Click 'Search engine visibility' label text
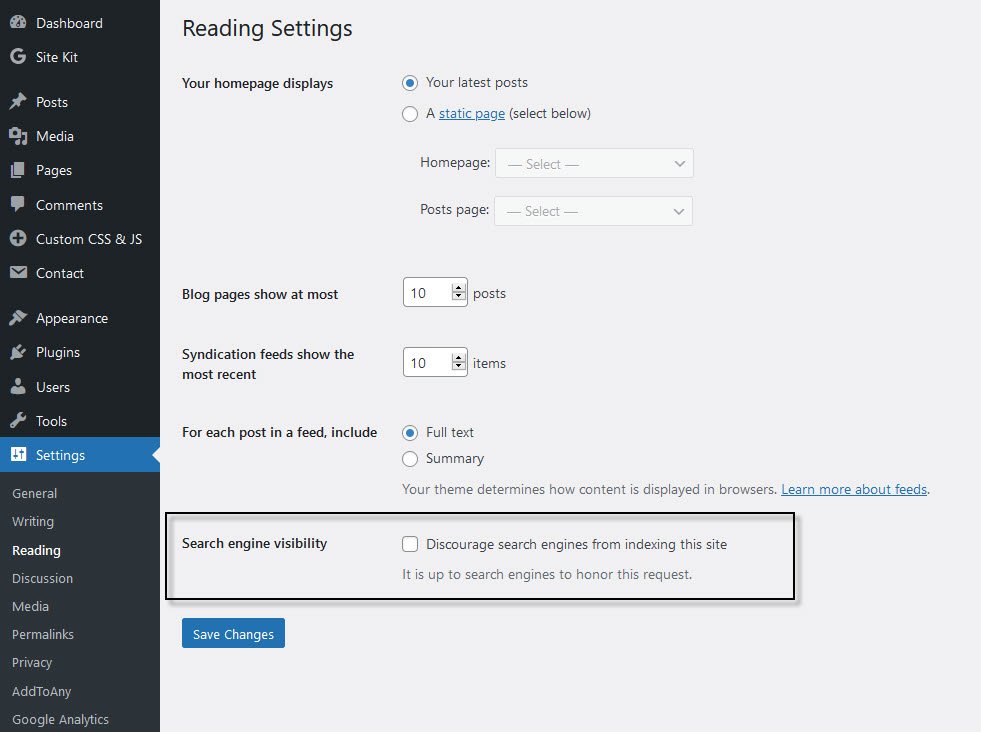This screenshot has height=732, width=981. point(255,543)
